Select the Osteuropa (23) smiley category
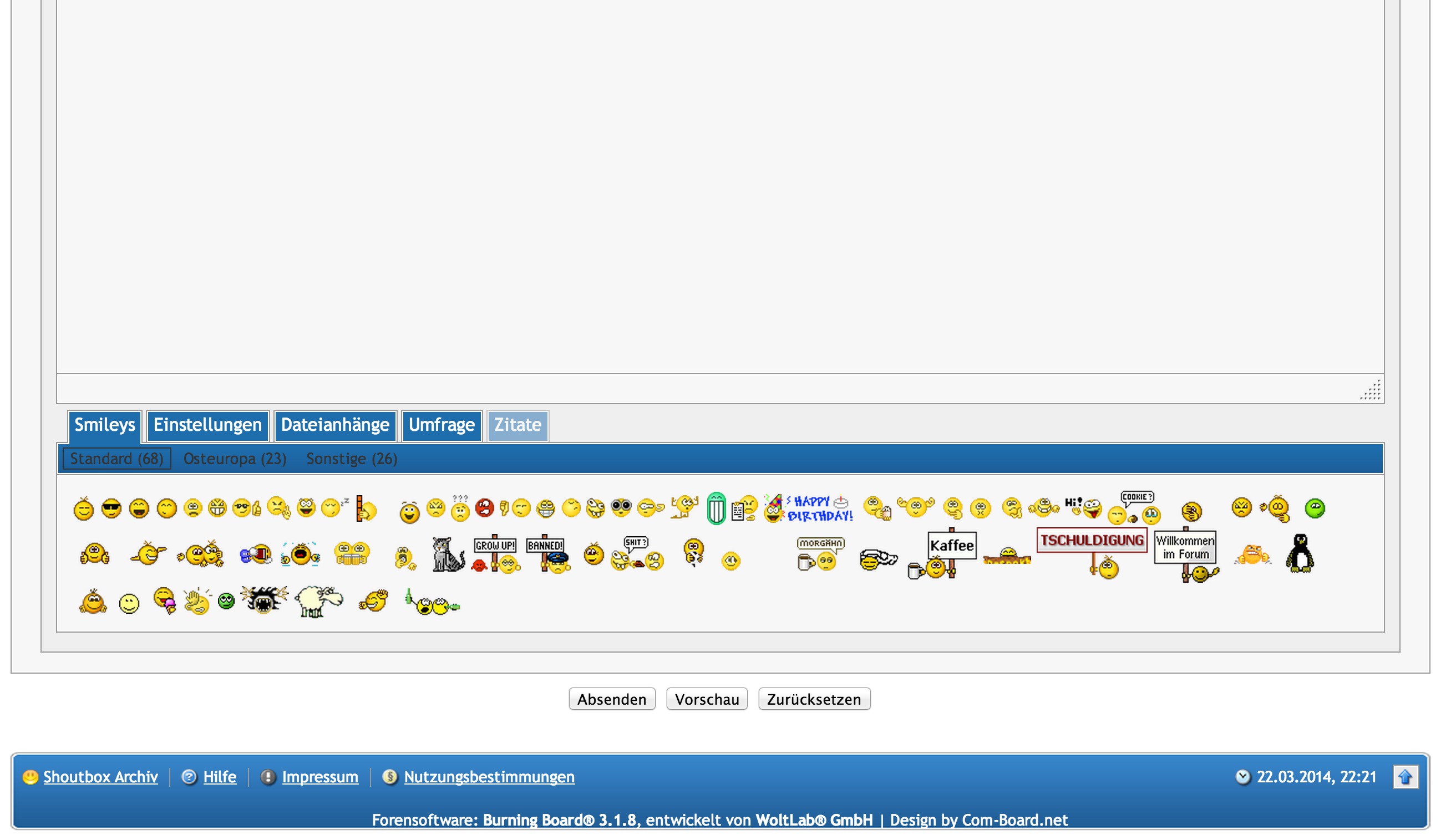This screenshot has height=840, width=1456. coord(235,459)
